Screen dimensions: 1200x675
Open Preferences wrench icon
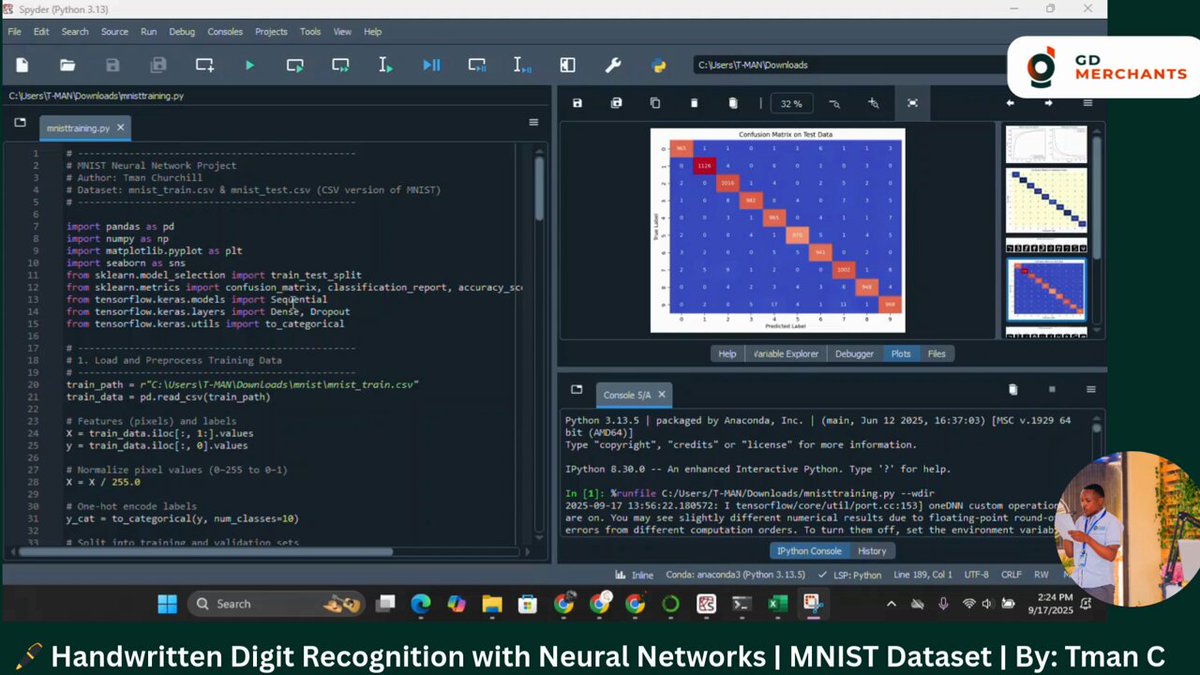coord(613,65)
